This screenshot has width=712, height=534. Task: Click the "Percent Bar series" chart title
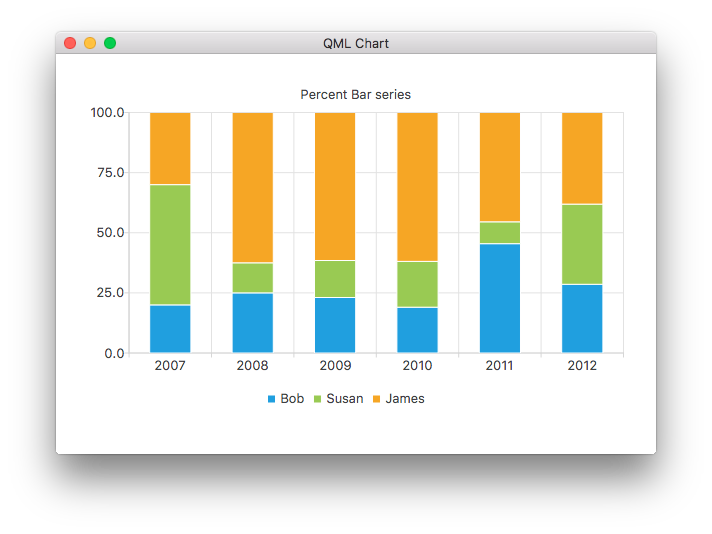[x=356, y=95]
